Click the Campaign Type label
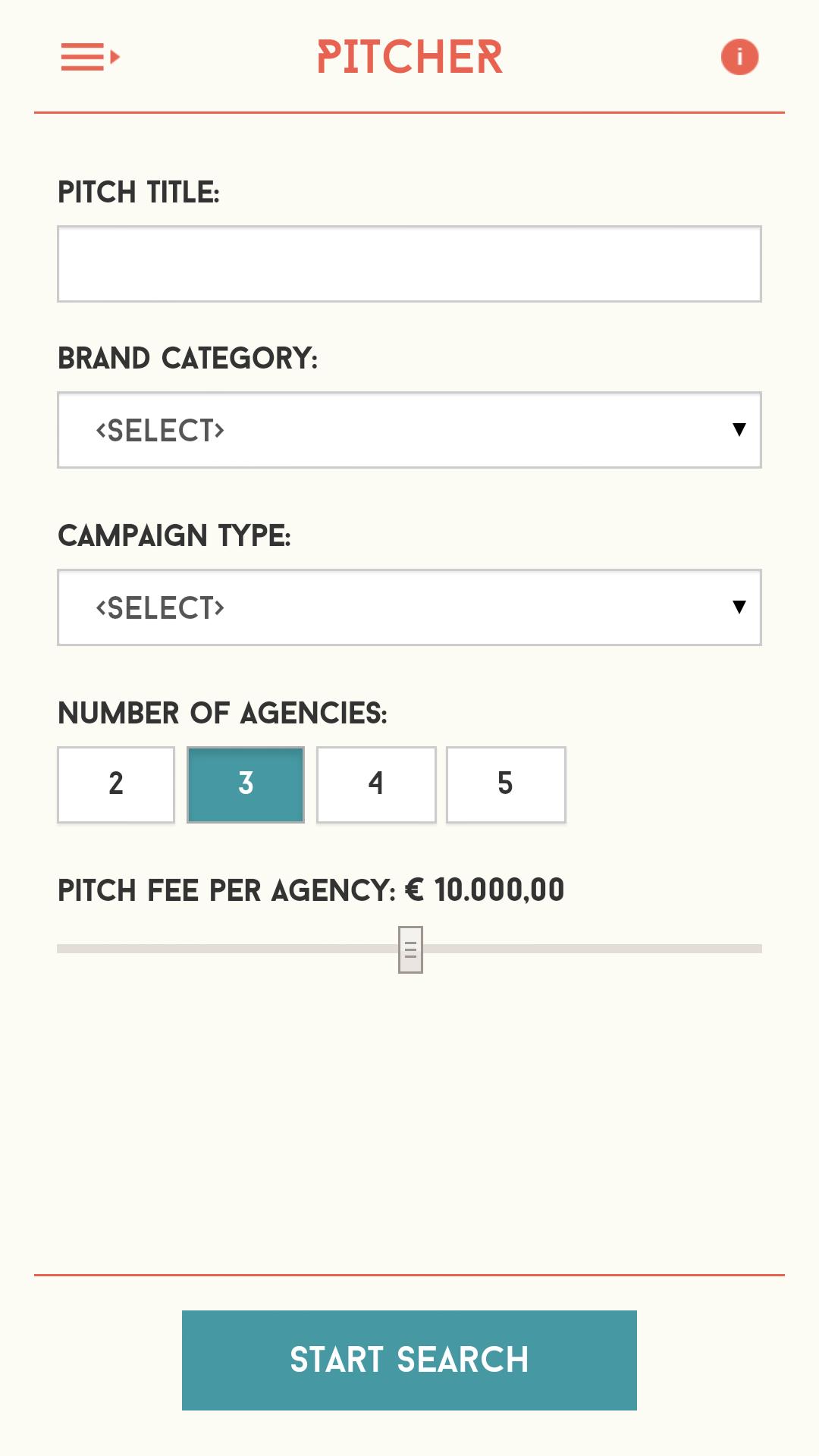819x1456 pixels. pyautogui.click(x=176, y=536)
